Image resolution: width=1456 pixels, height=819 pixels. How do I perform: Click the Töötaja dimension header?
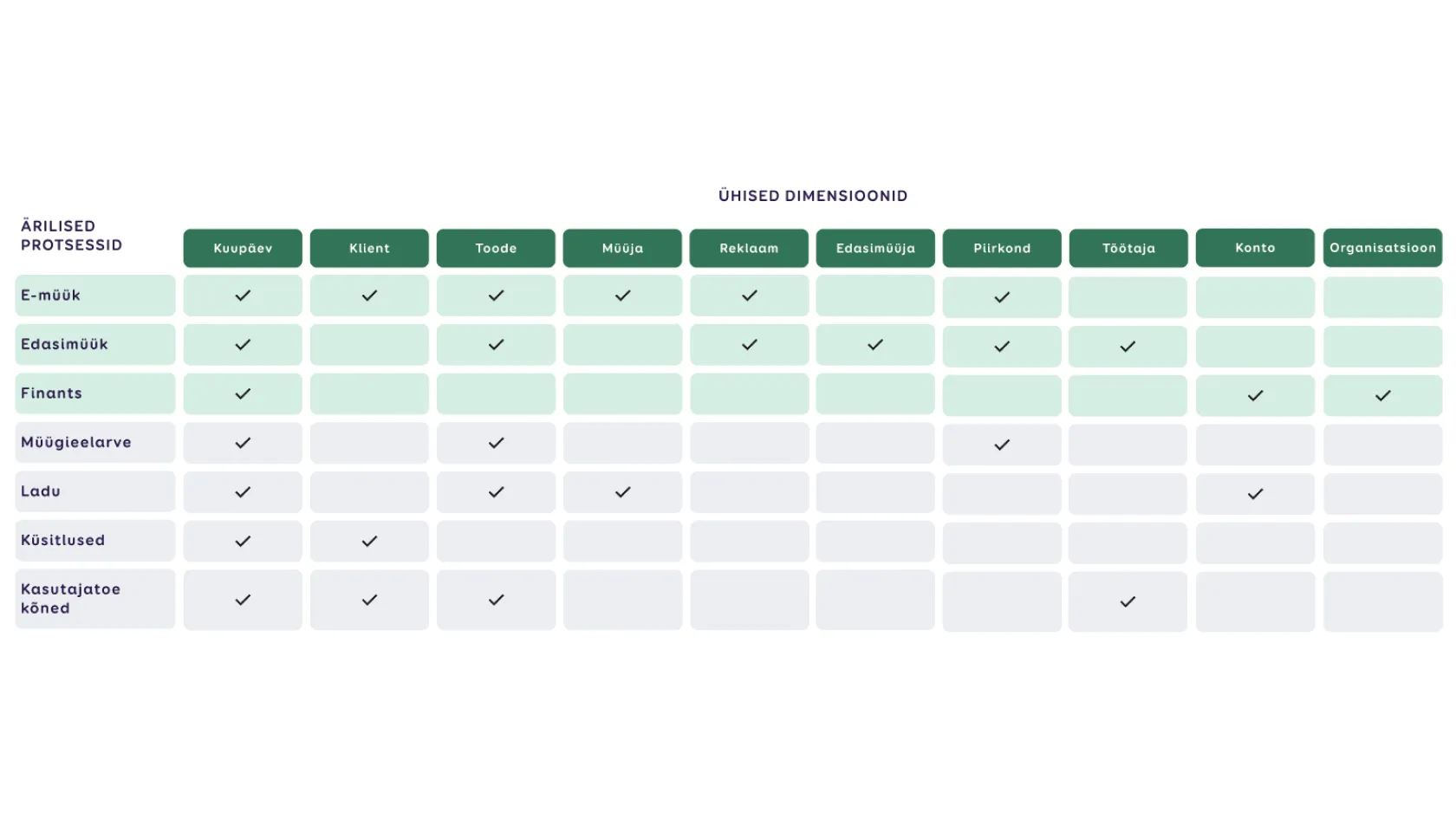tap(1128, 248)
